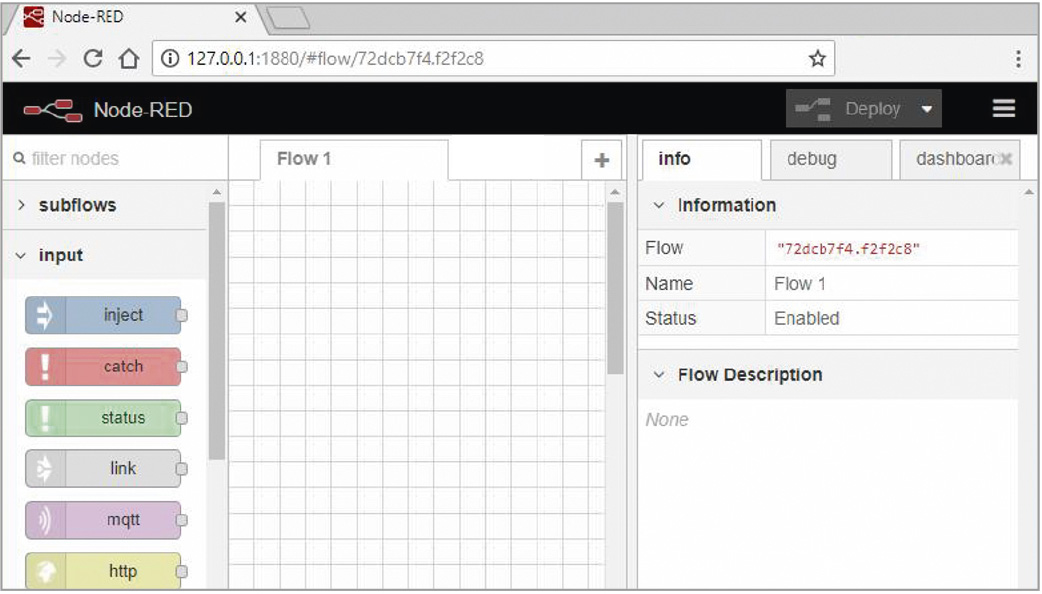Reload the page with refresh icon
Viewport: 1042px width, 594px height.
pyautogui.click(x=92, y=58)
